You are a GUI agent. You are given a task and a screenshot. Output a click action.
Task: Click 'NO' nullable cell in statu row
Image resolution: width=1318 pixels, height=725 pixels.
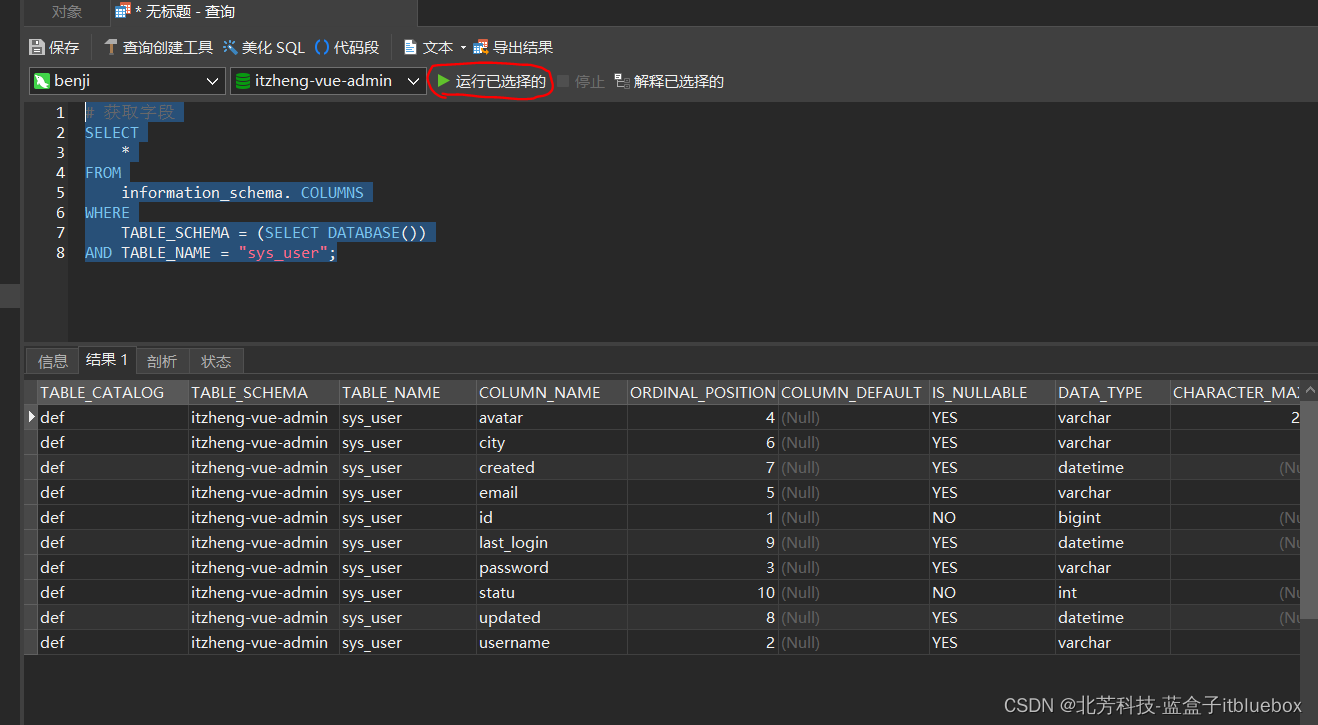pyautogui.click(x=992, y=592)
